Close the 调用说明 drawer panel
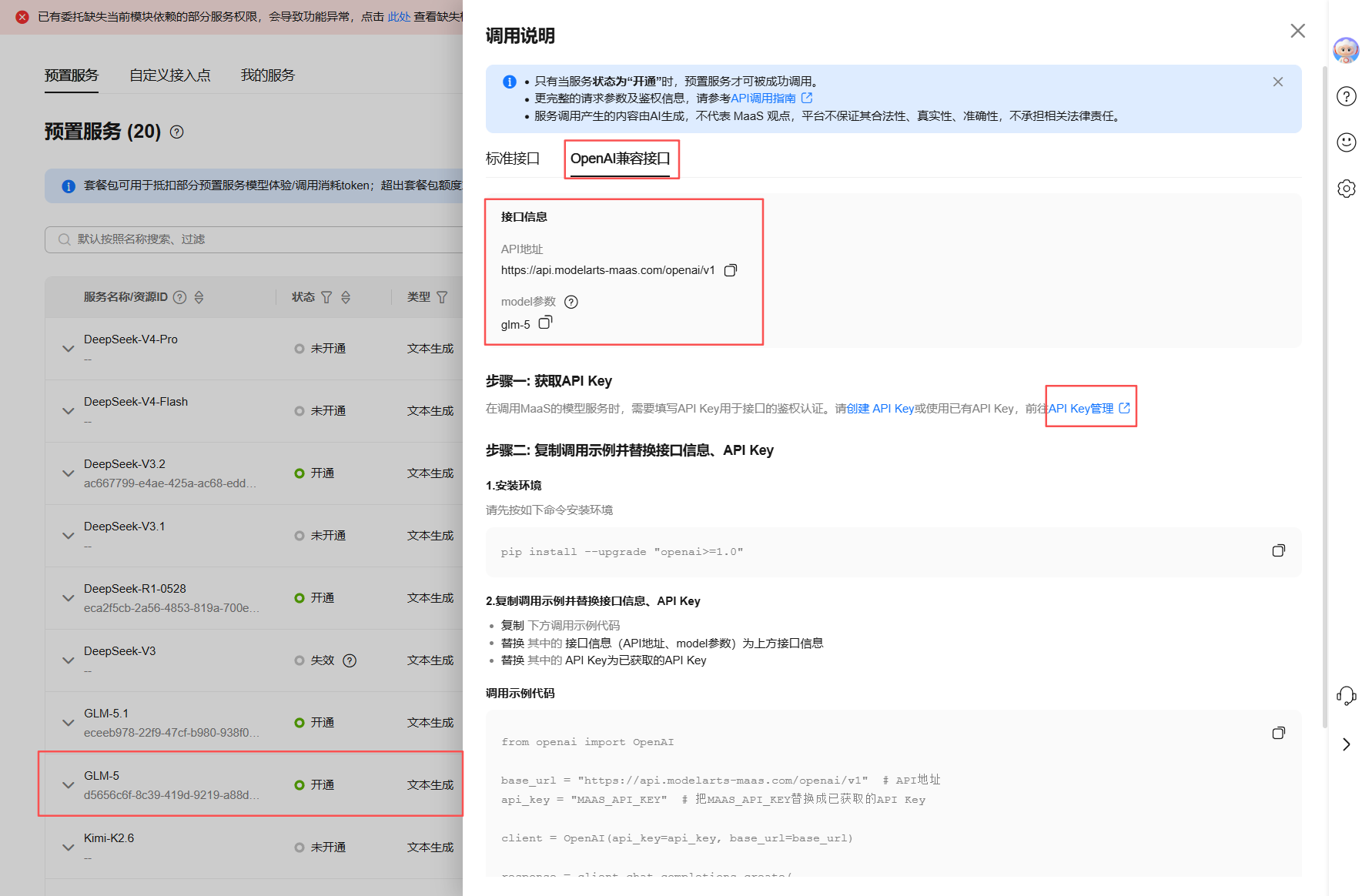Screen dimensions: 1362x896 click(x=1298, y=31)
